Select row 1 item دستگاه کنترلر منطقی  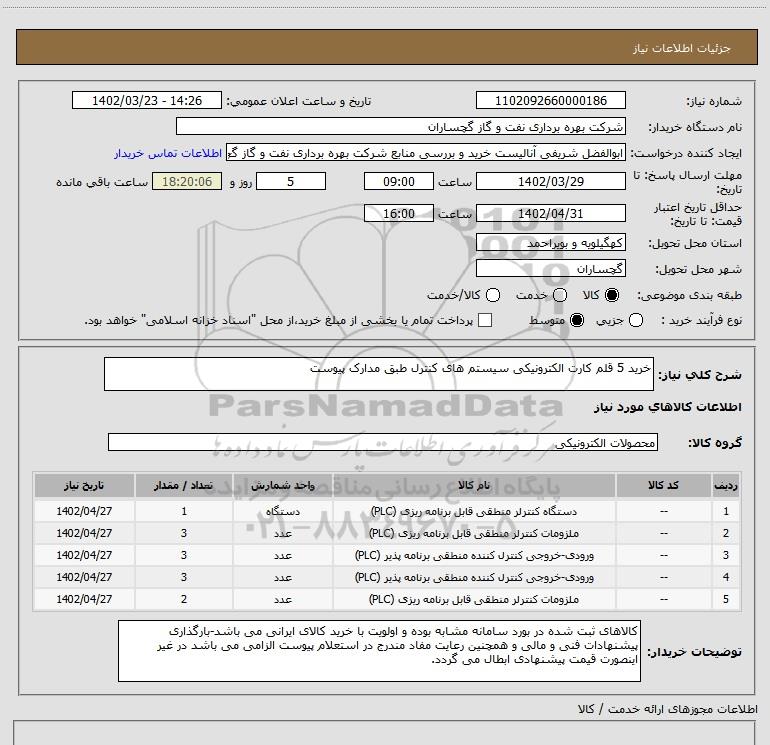(x=474, y=511)
